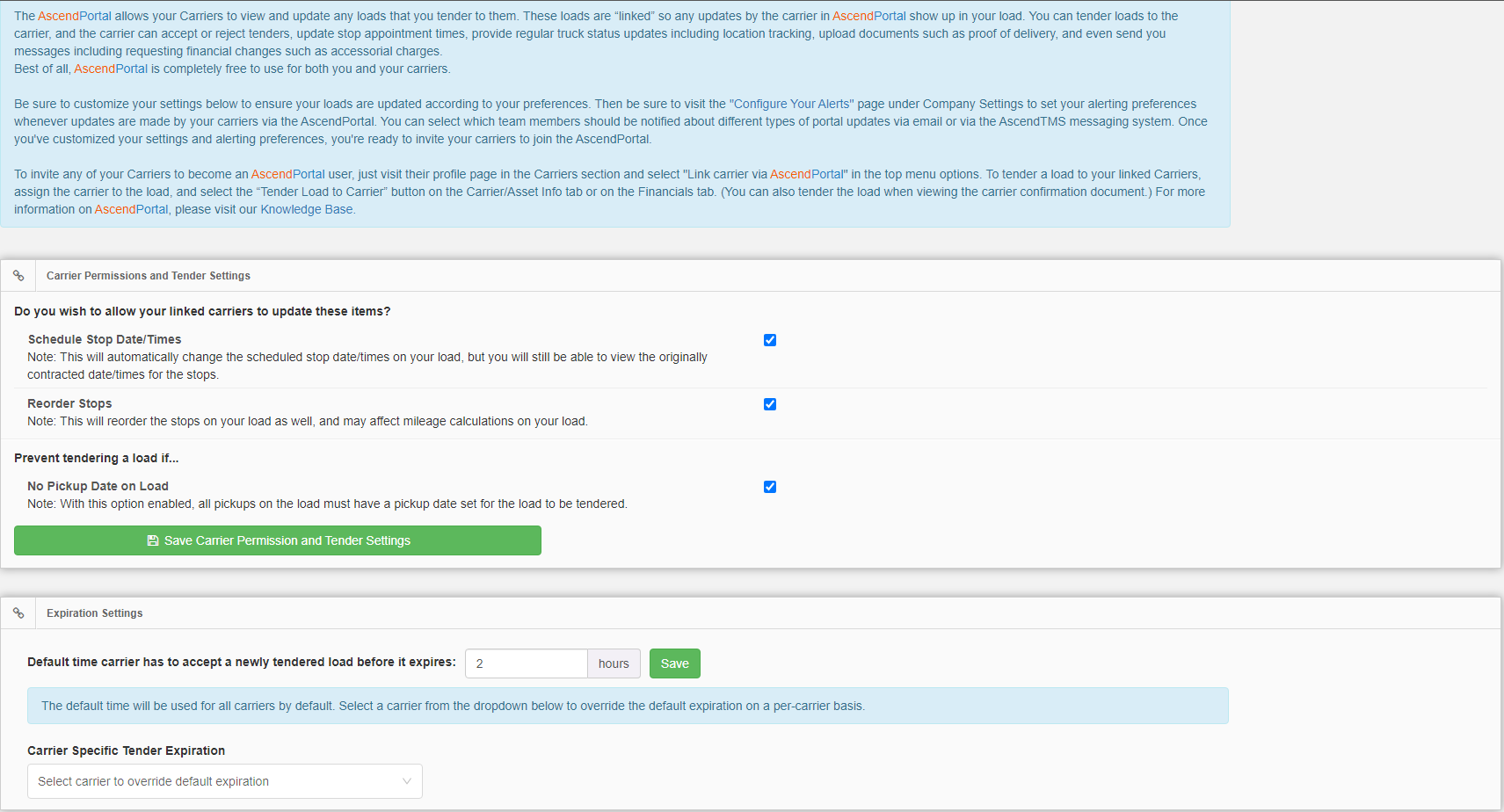Click blue info note about default time
Image resolution: width=1504 pixels, height=812 pixels.
pyautogui.click(x=628, y=706)
